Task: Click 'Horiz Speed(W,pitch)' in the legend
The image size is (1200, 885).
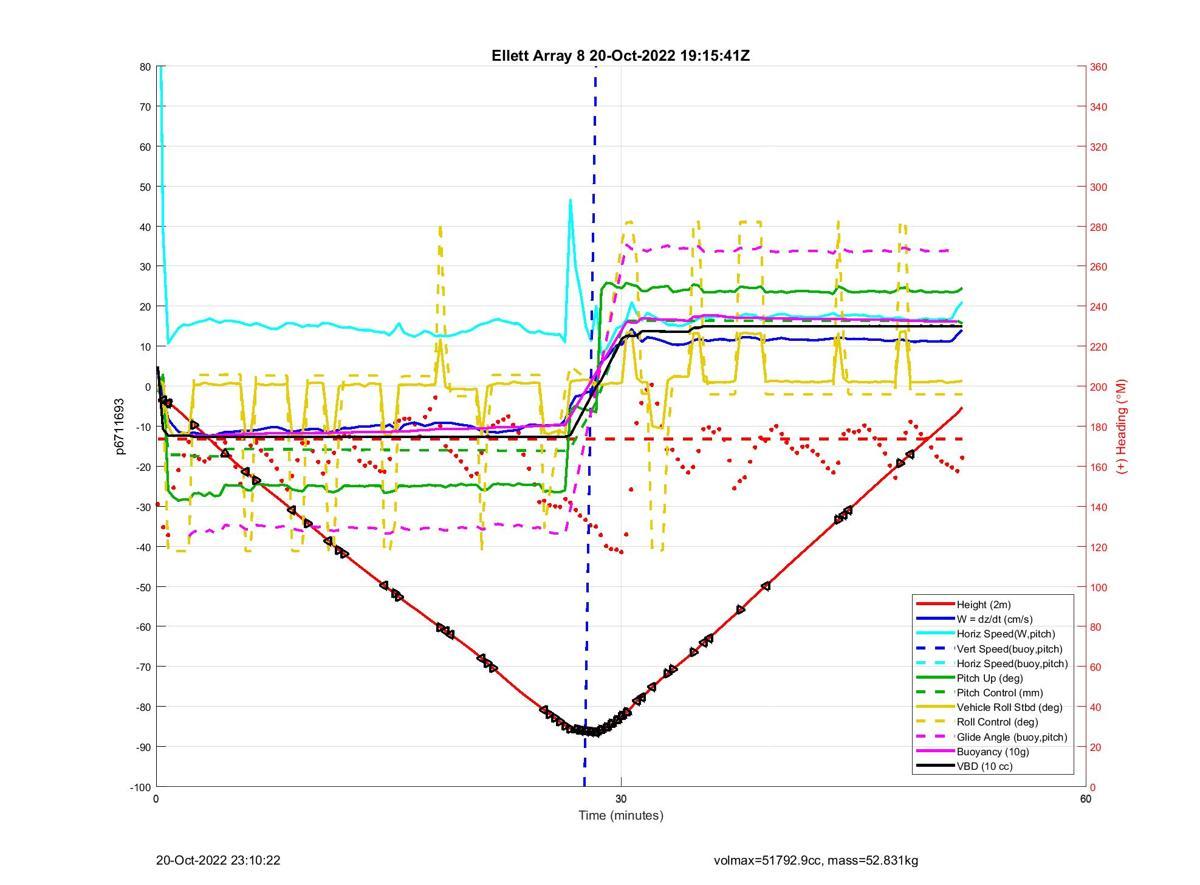Action: tap(1006, 634)
